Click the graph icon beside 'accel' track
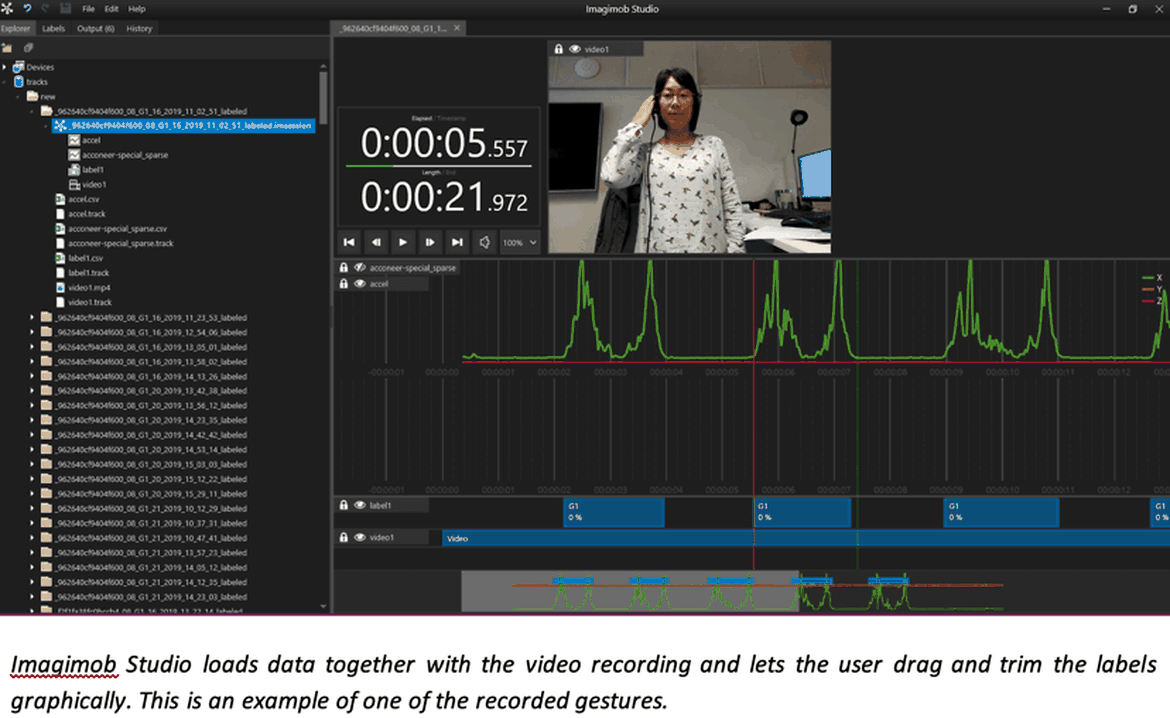Image resolution: width=1170 pixels, height=718 pixels. [74, 140]
